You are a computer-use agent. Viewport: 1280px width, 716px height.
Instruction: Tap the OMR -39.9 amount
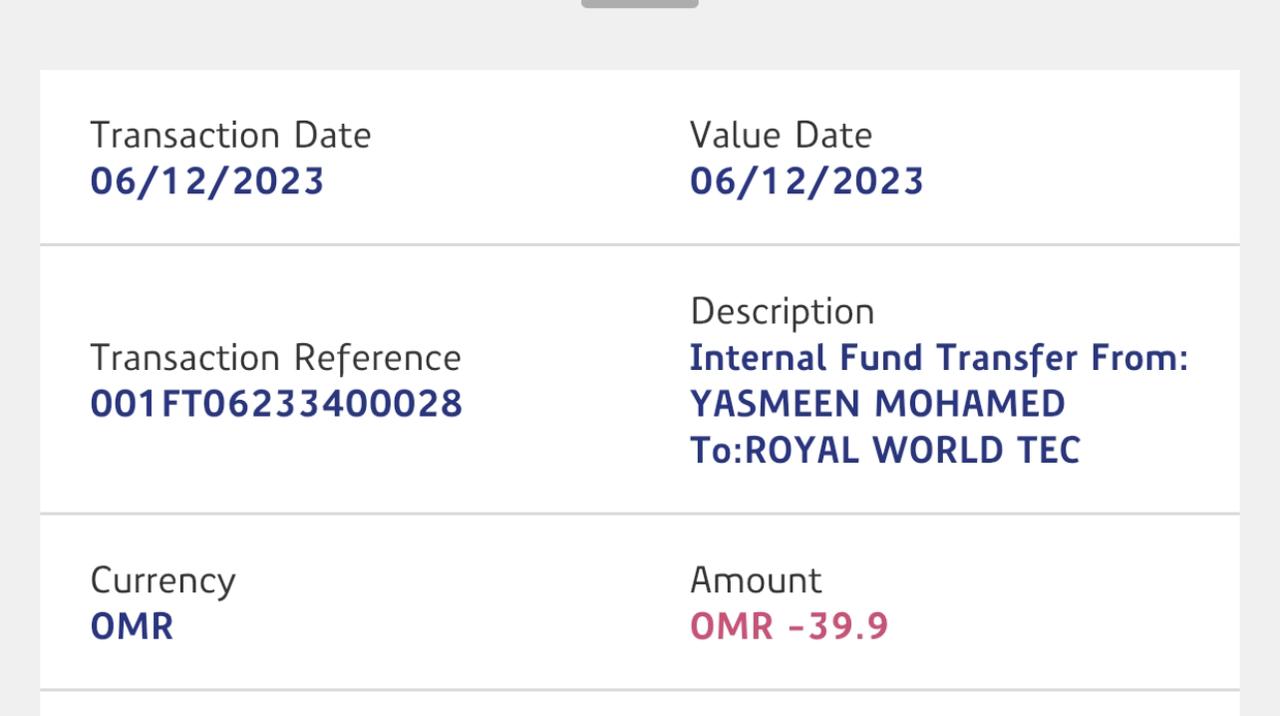click(x=788, y=627)
